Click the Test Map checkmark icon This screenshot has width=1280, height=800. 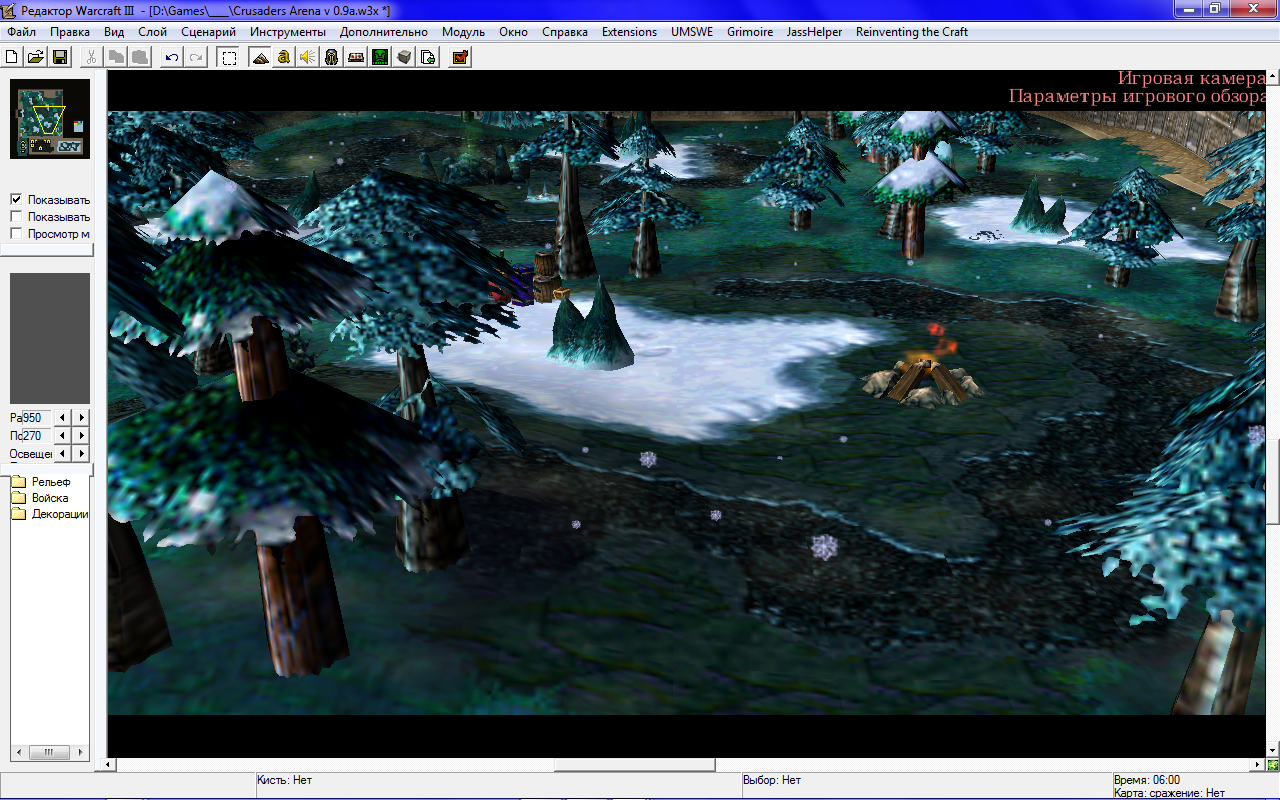point(460,57)
